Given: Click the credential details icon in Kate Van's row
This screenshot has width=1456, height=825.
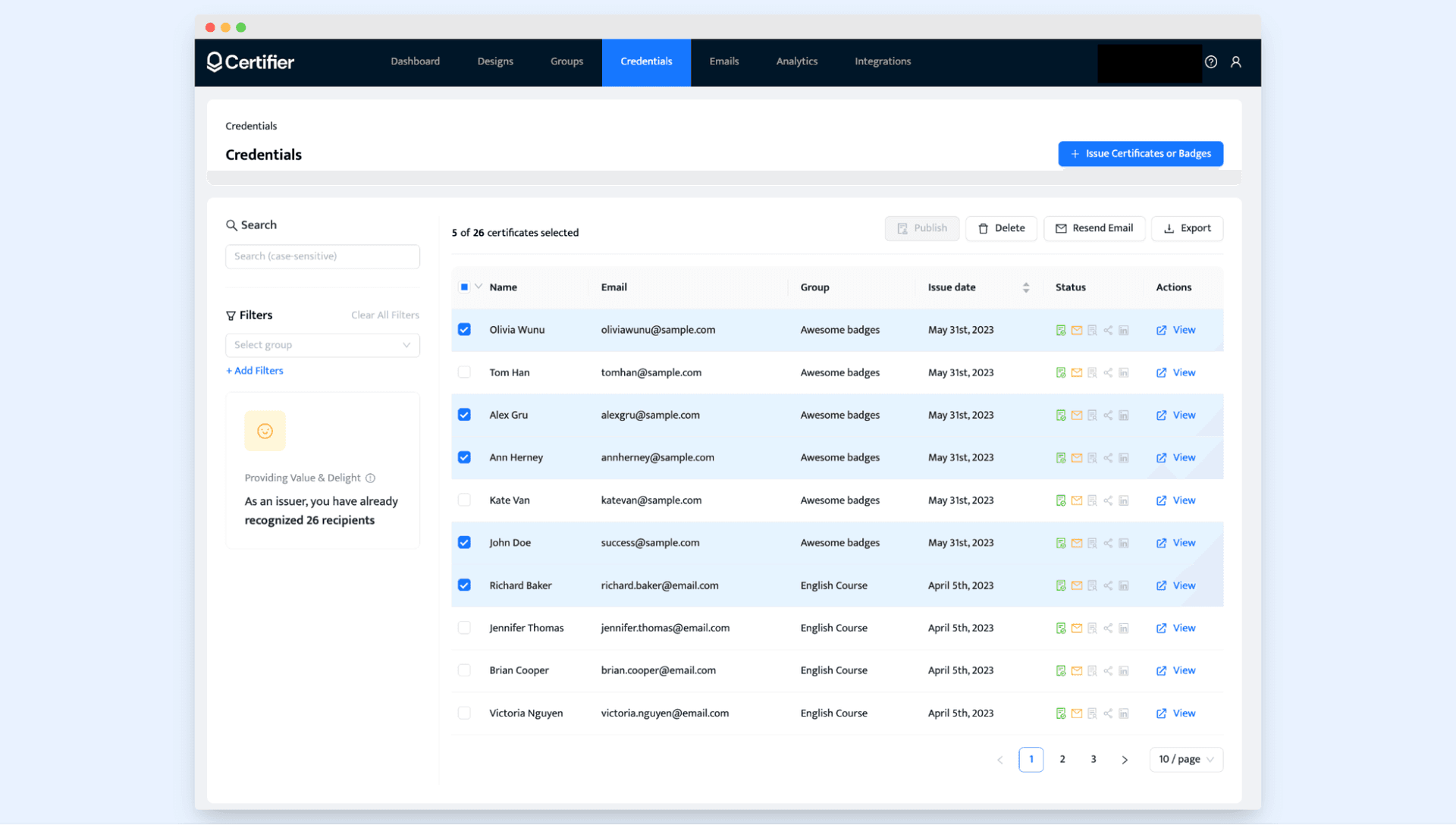Looking at the screenshot, I should point(1092,500).
